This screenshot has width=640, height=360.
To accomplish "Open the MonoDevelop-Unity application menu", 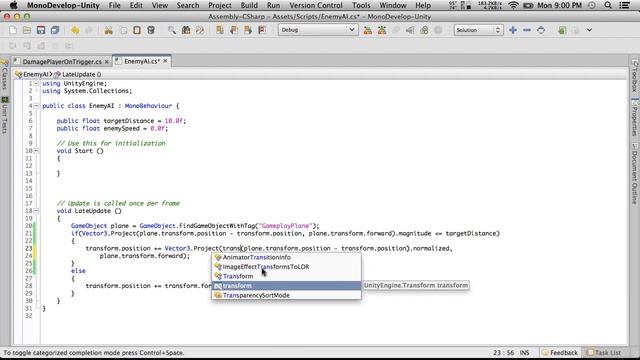I will [63, 5].
